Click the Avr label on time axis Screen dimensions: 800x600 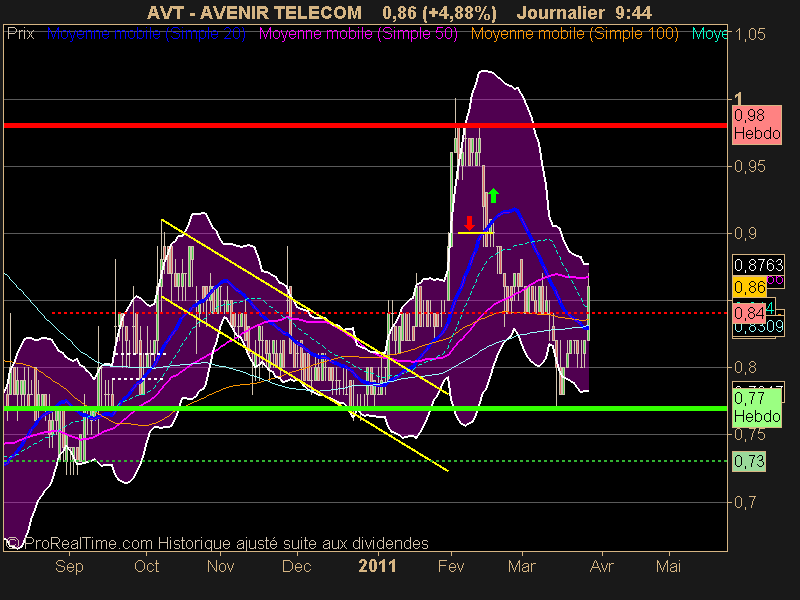(602, 566)
